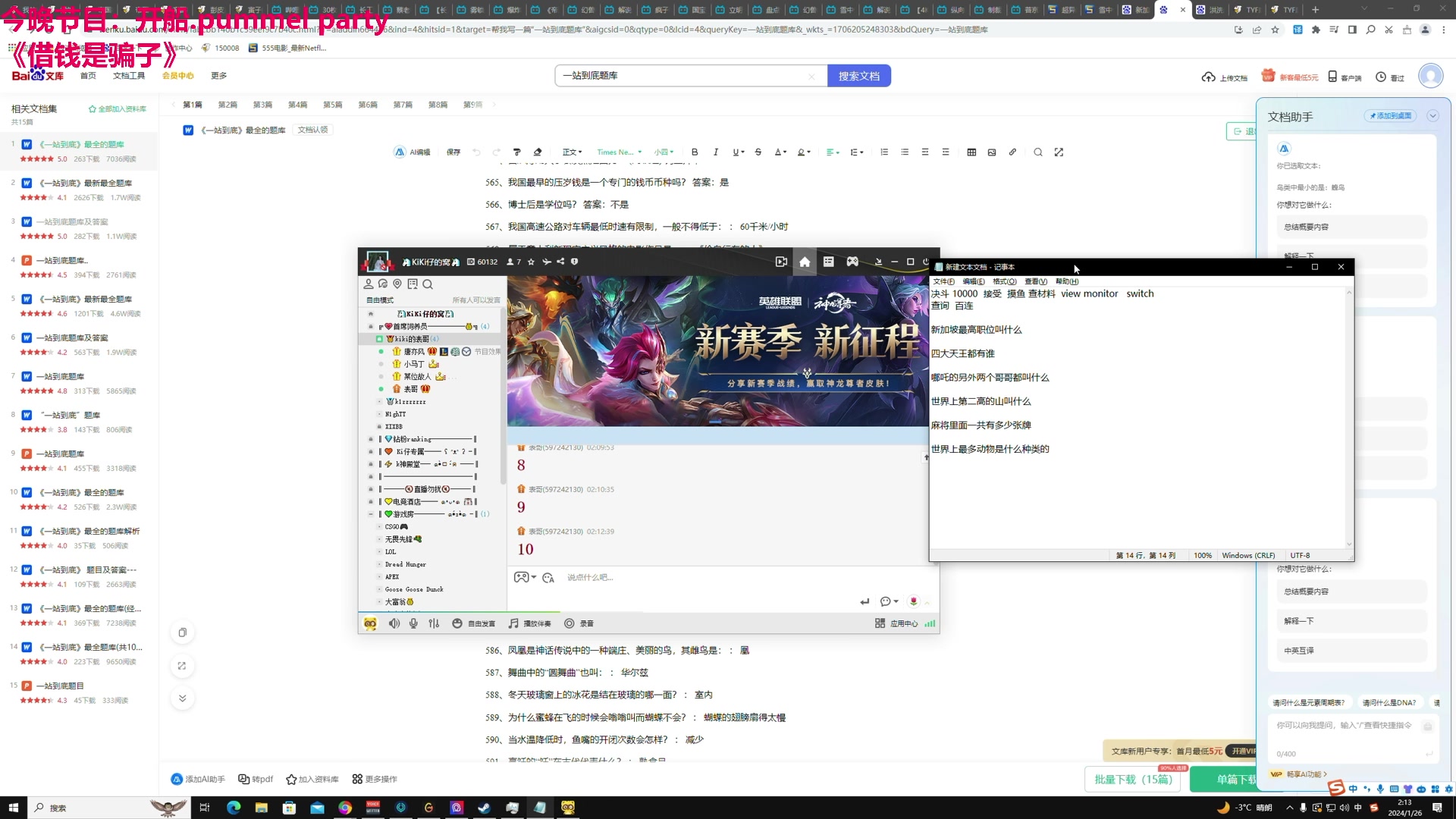This screenshot has height=819, width=1456.
Task: Mute the voice room speaker icon
Action: tap(394, 623)
